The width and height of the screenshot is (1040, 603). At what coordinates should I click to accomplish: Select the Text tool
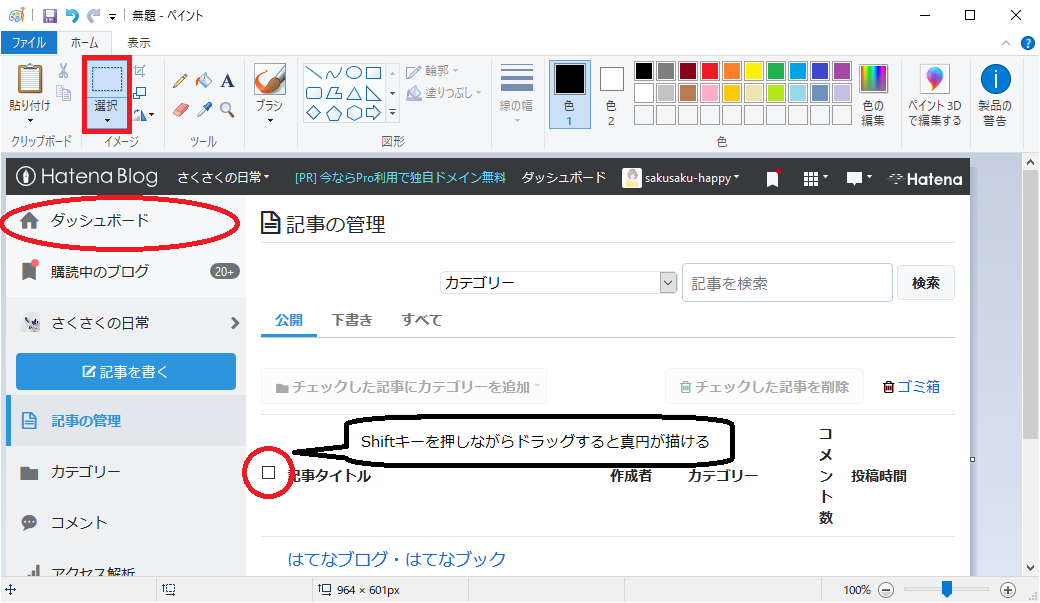(228, 80)
